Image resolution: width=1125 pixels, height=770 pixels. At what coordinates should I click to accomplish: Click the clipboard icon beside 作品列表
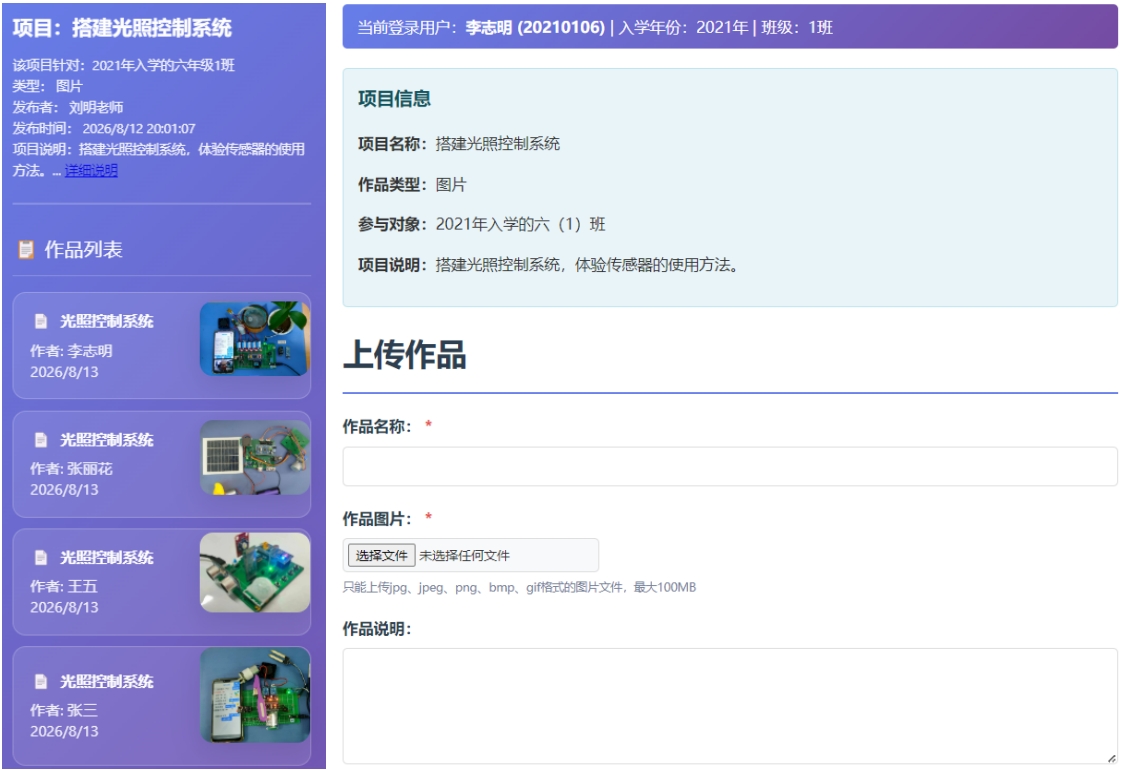(26, 249)
